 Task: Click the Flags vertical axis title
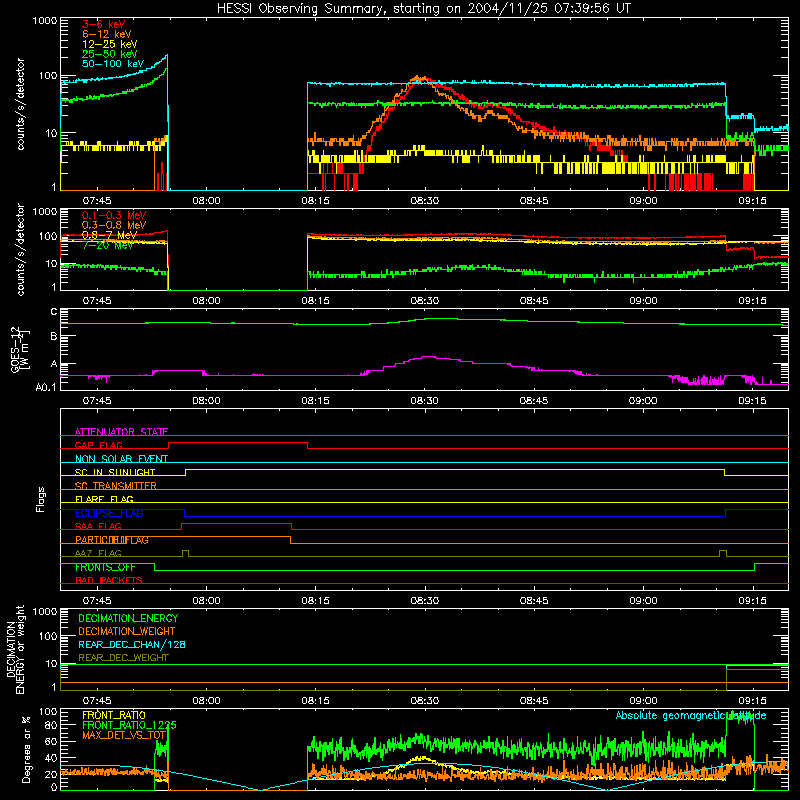[41, 500]
